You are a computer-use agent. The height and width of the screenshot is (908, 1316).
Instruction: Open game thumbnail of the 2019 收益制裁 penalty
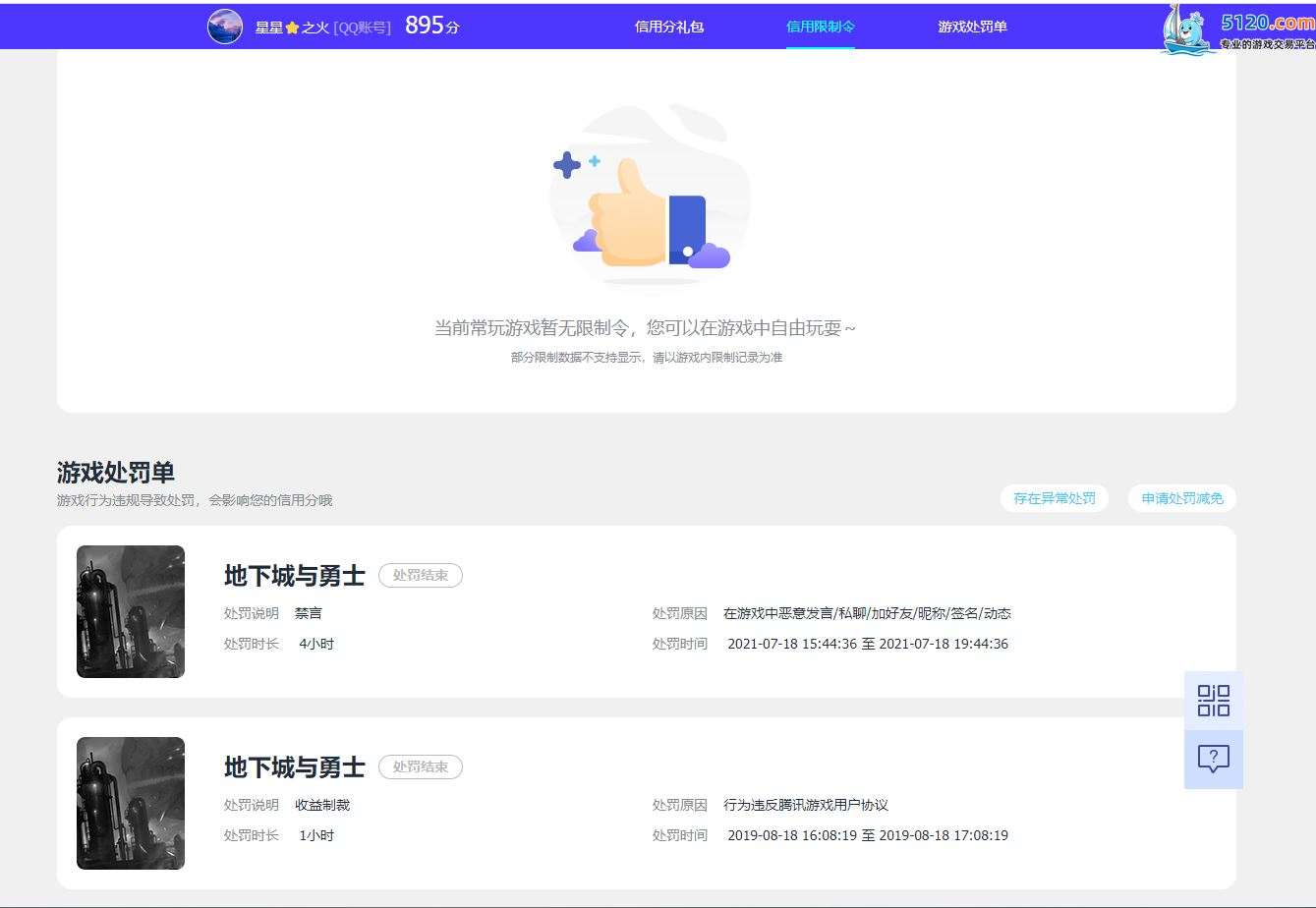[x=131, y=803]
